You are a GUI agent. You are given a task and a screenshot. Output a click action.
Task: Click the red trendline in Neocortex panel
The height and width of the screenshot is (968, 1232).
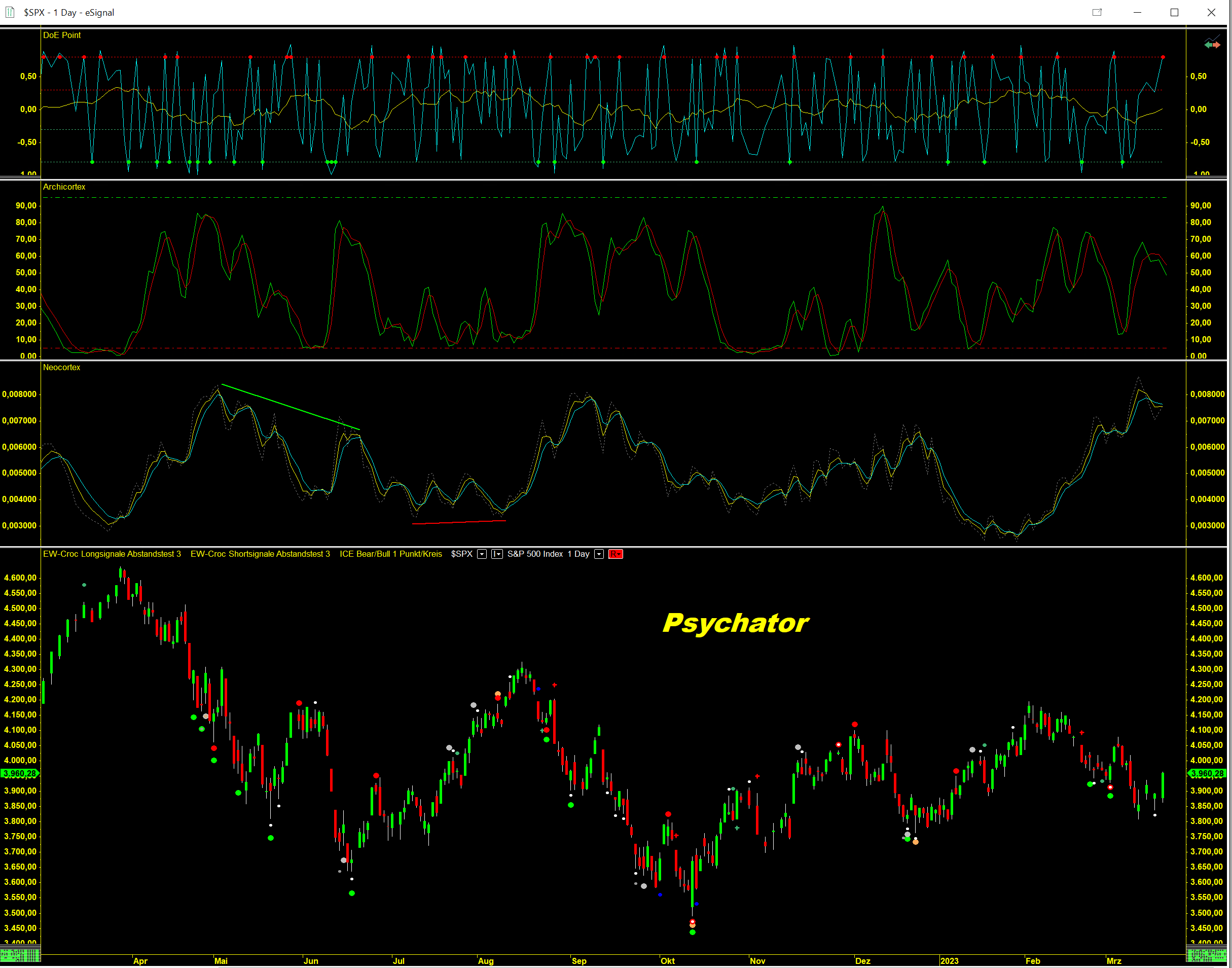[459, 522]
